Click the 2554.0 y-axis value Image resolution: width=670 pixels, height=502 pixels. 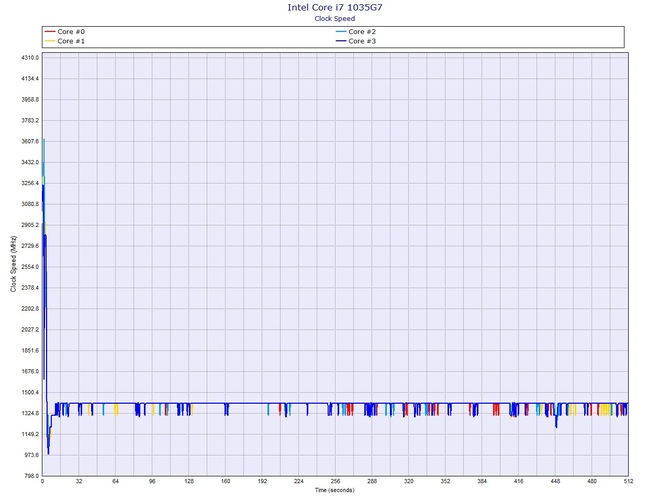[x=30, y=267]
